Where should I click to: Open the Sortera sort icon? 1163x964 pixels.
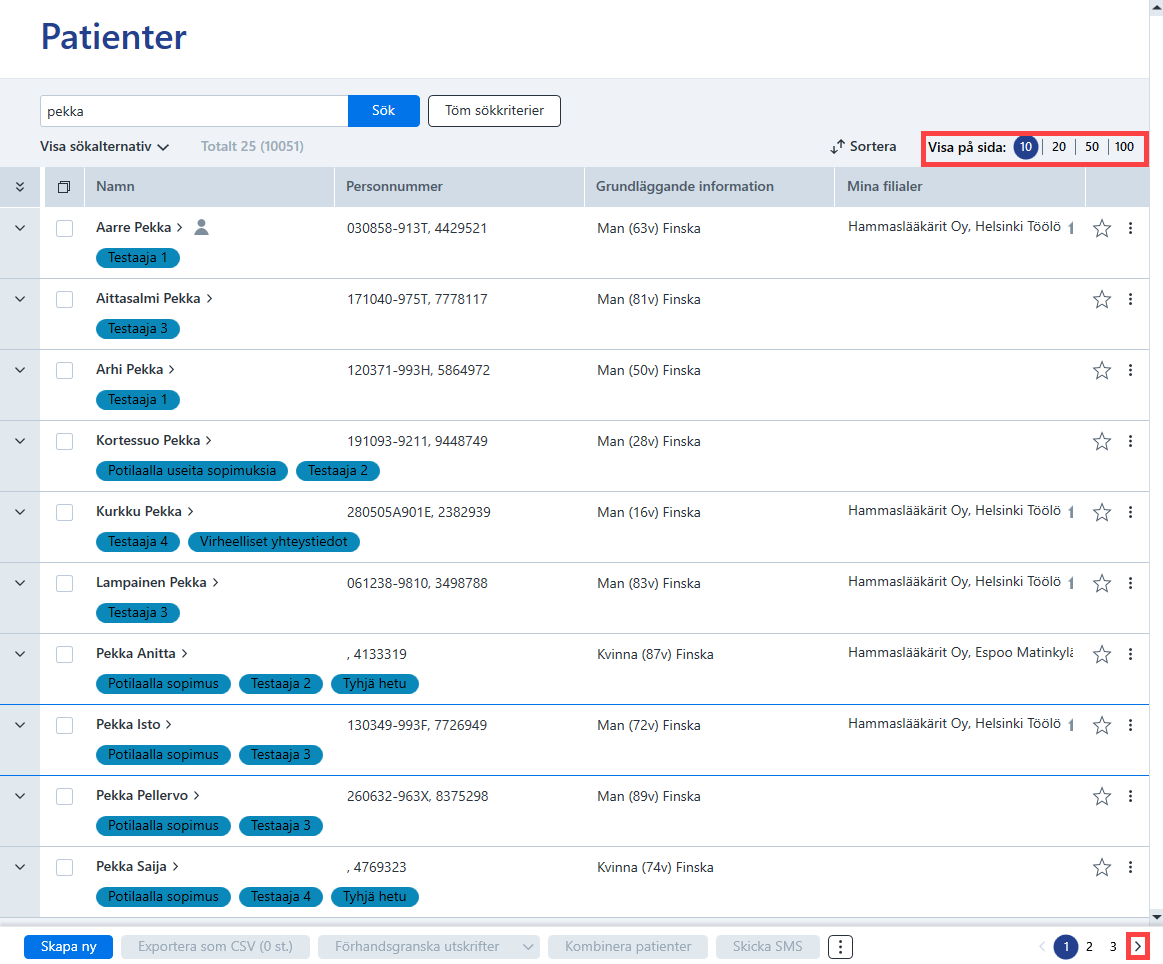pyautogui.click(x=837, y=147)
